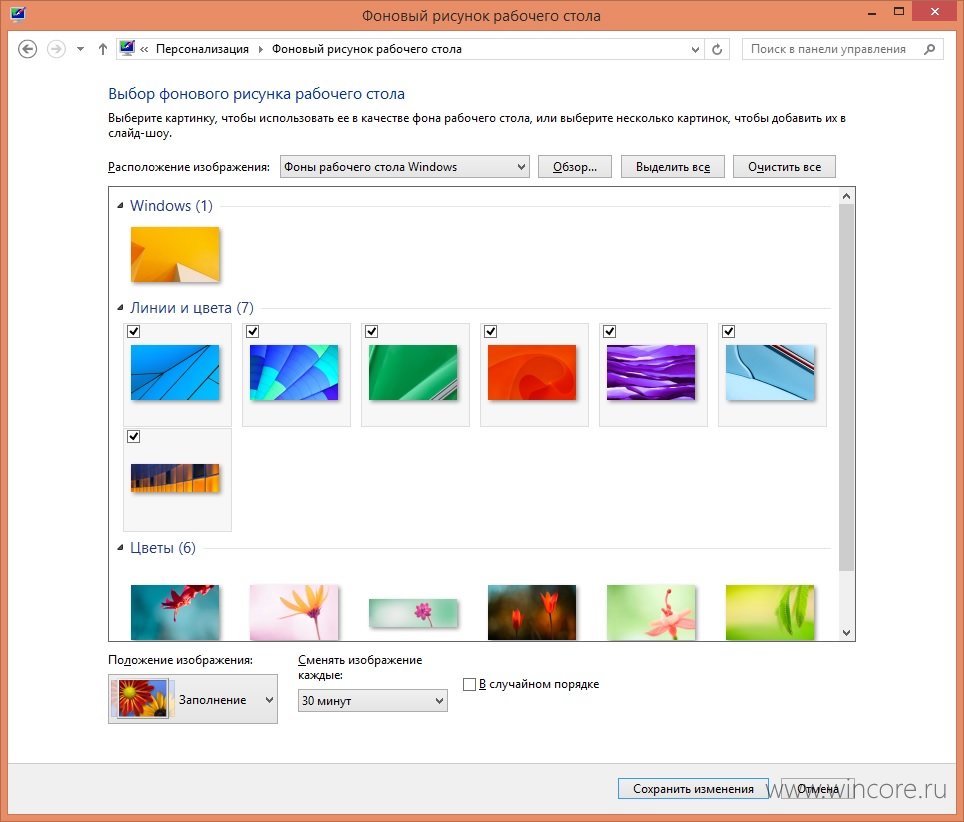Image resolution: width=964 pixels, height=822 pixels.
Task: Click the wallpaper list scrollbar thumb
Action: pos(847,387)
